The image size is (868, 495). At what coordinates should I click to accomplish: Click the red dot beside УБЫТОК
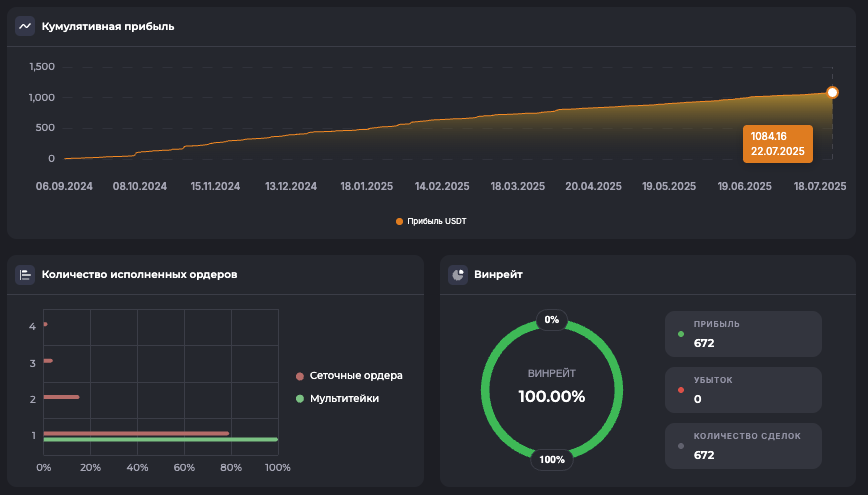point(681,390)
